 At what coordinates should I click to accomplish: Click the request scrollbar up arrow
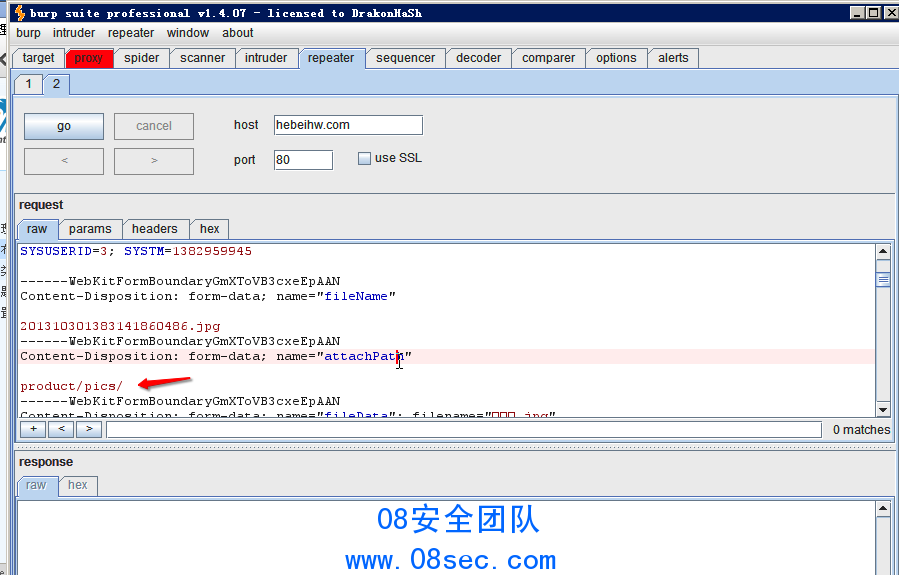click(x=883, y=251)
